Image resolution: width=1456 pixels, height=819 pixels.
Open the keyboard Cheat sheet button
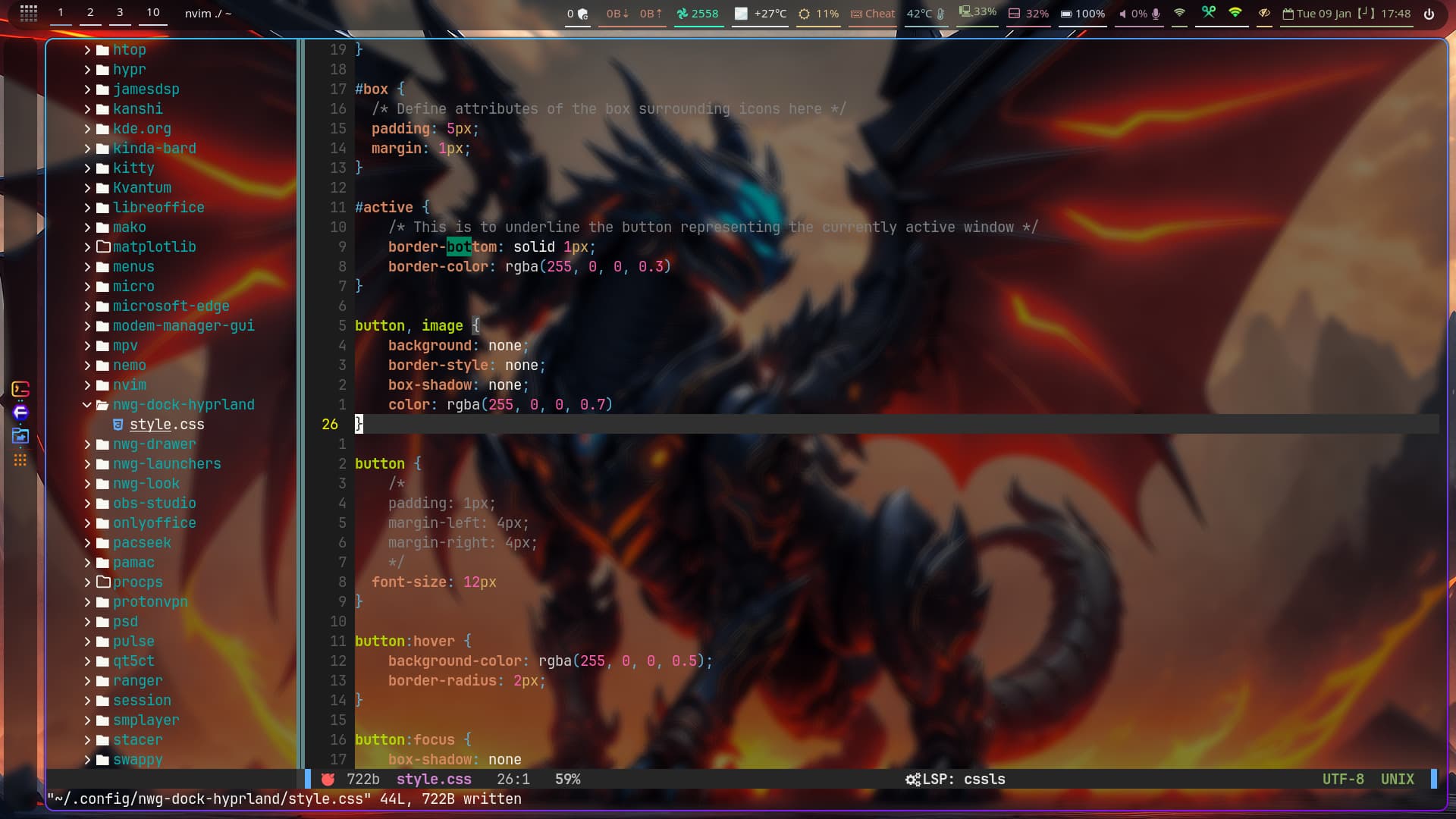(x=873, y=14)
